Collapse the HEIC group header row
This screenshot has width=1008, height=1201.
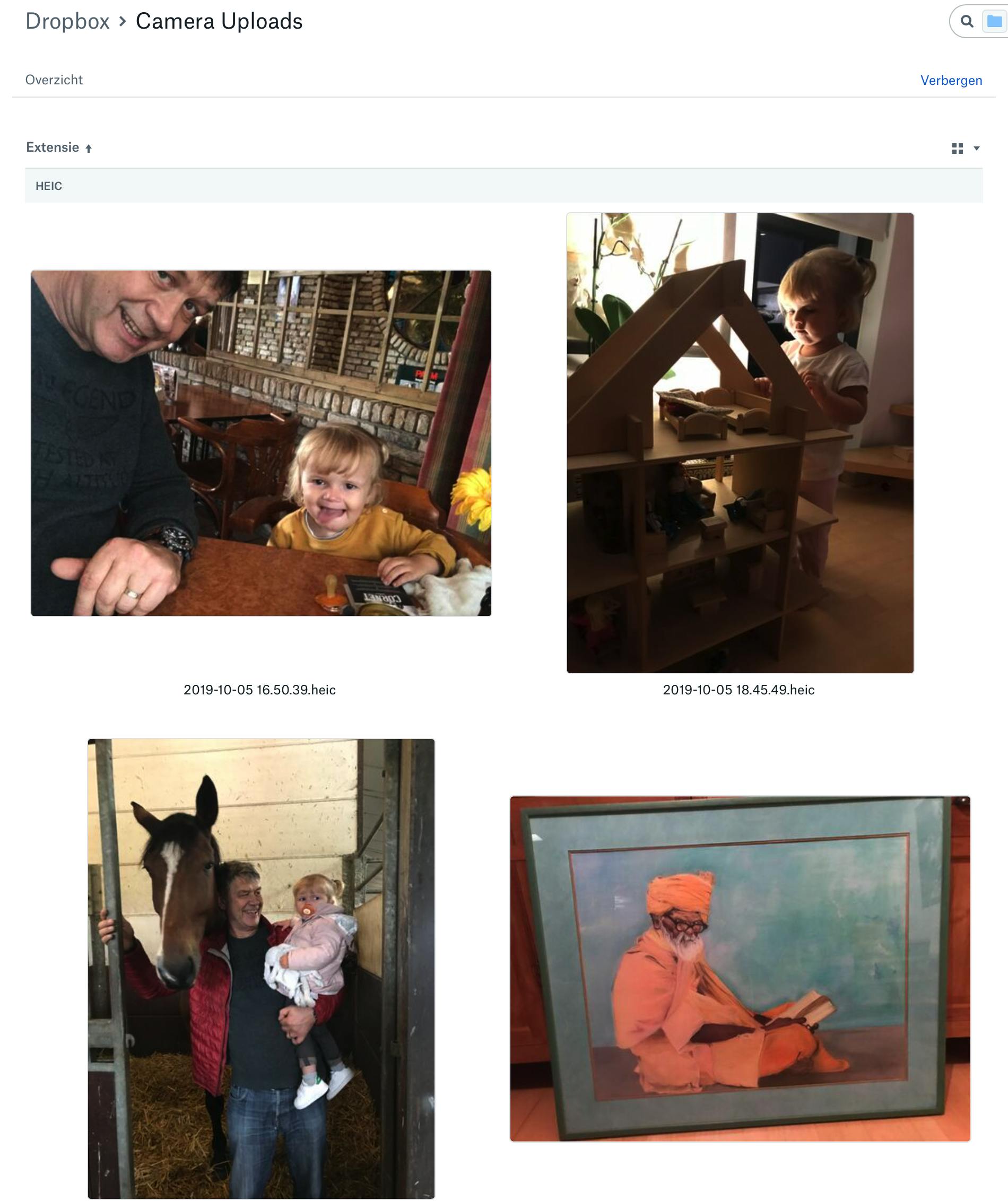click(x=503, y=186)
